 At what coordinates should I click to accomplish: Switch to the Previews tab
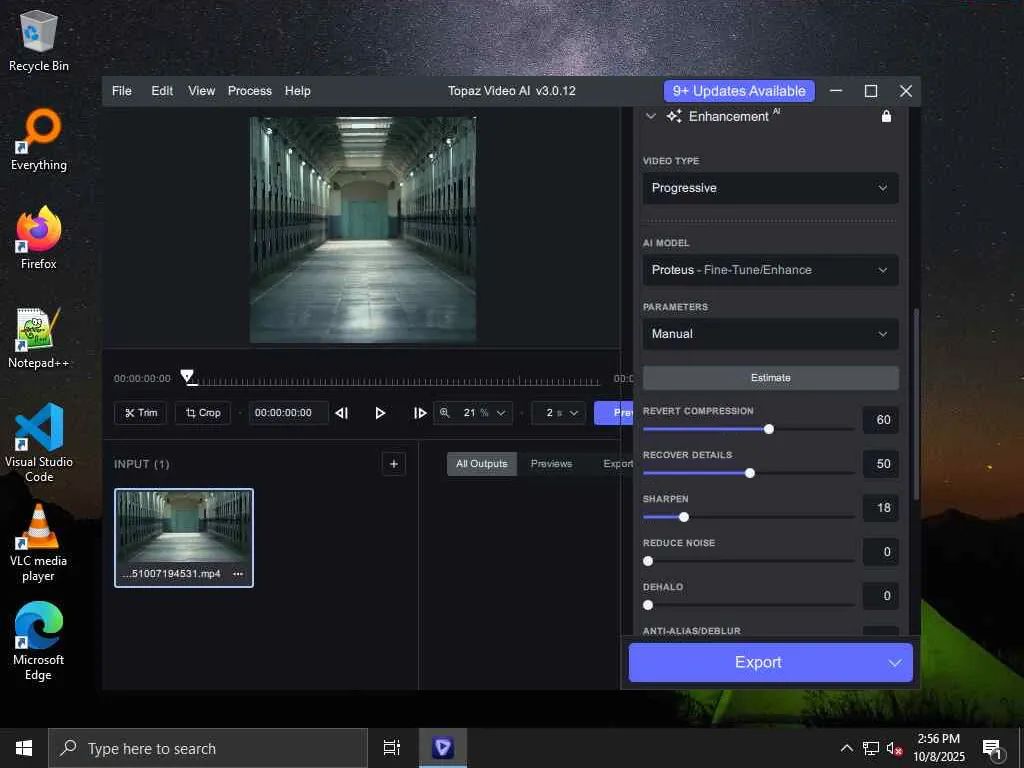click(551, 464)
